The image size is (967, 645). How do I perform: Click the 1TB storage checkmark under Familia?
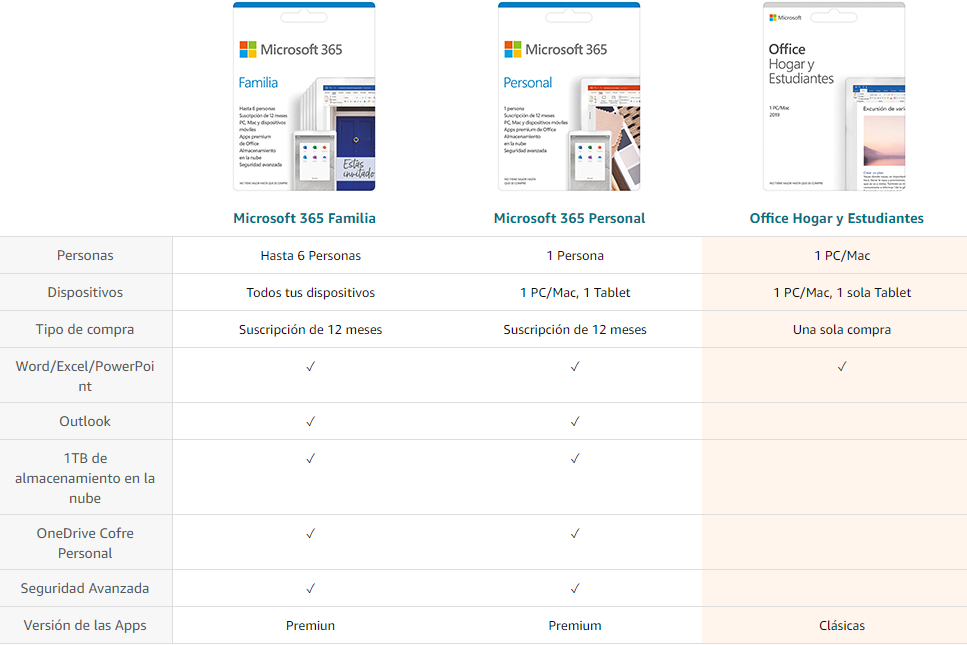[310, 458]
